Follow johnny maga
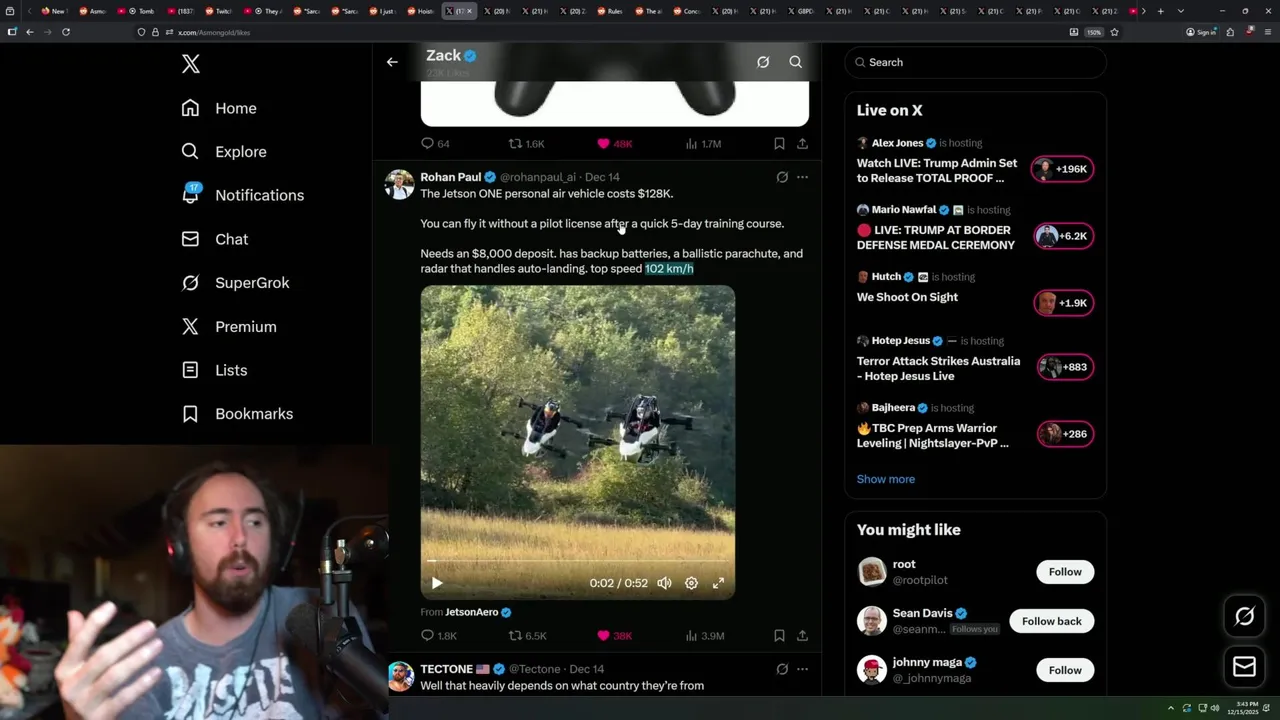 tap(1065, 670)
